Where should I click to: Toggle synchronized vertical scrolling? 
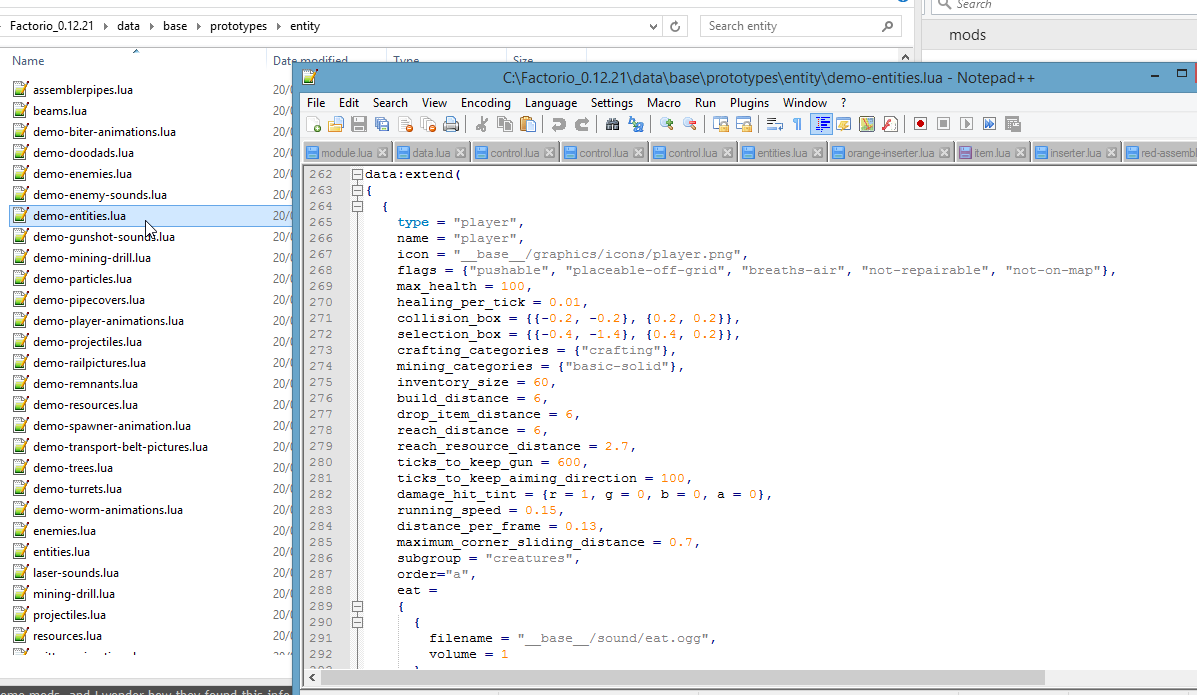click(x=721, y=124)
